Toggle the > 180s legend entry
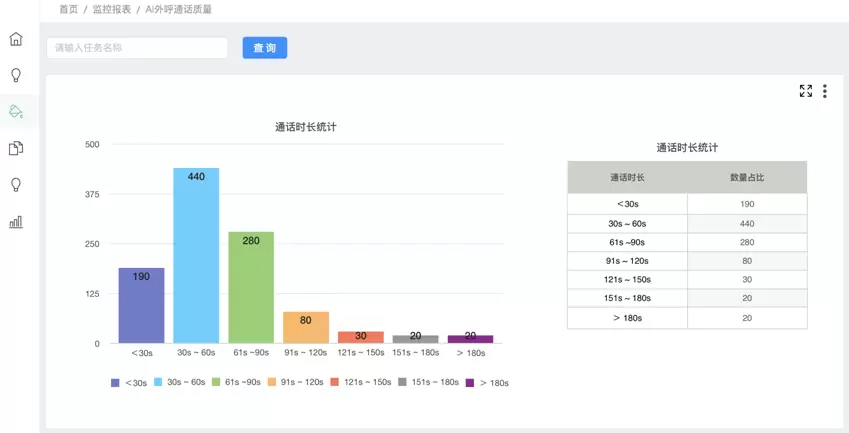Viewport: 849px width, 433px height. [x=487, y=383]
